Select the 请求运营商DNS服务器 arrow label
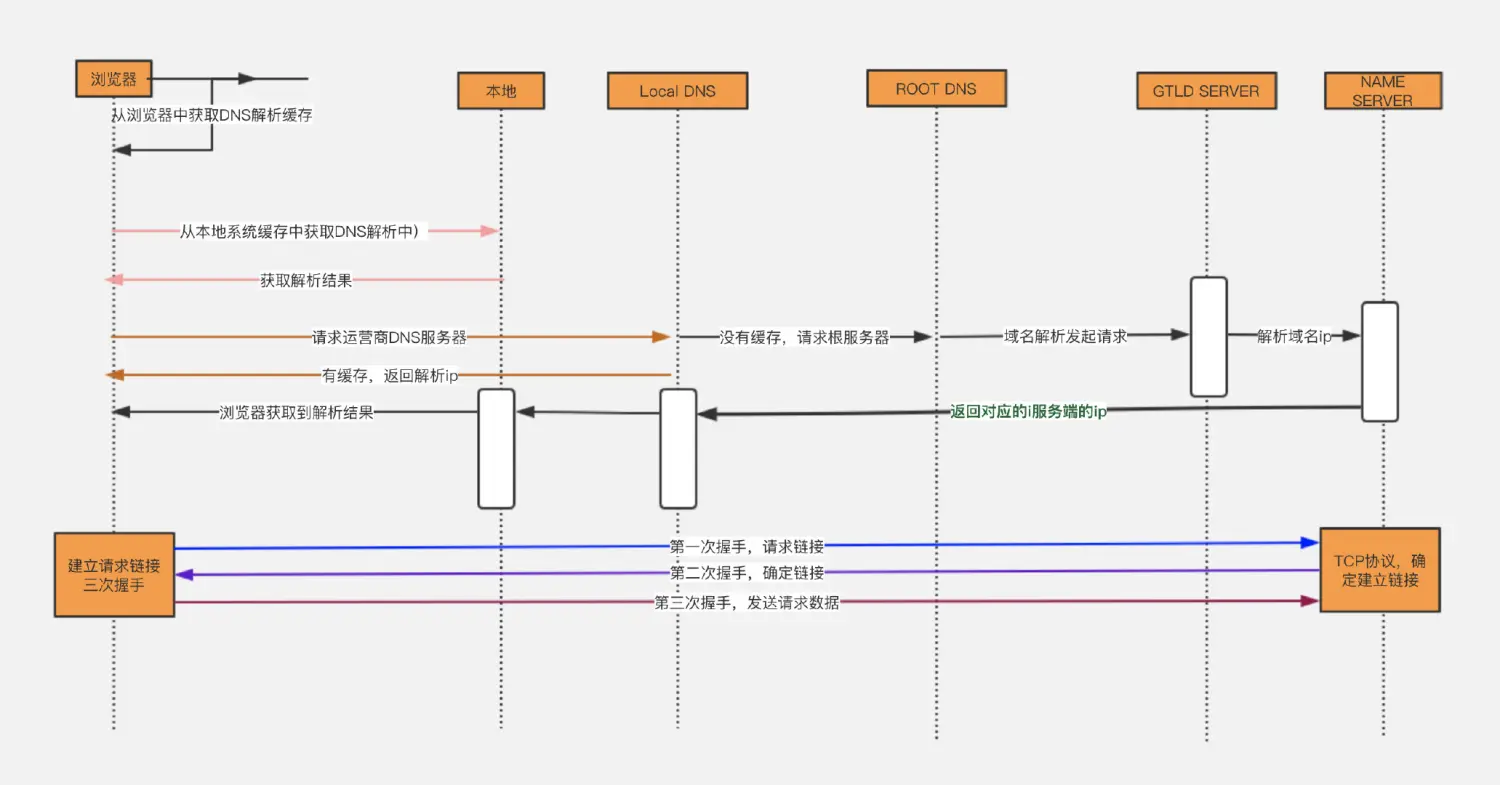The image size is (1500, 785). tap(389, 338)
